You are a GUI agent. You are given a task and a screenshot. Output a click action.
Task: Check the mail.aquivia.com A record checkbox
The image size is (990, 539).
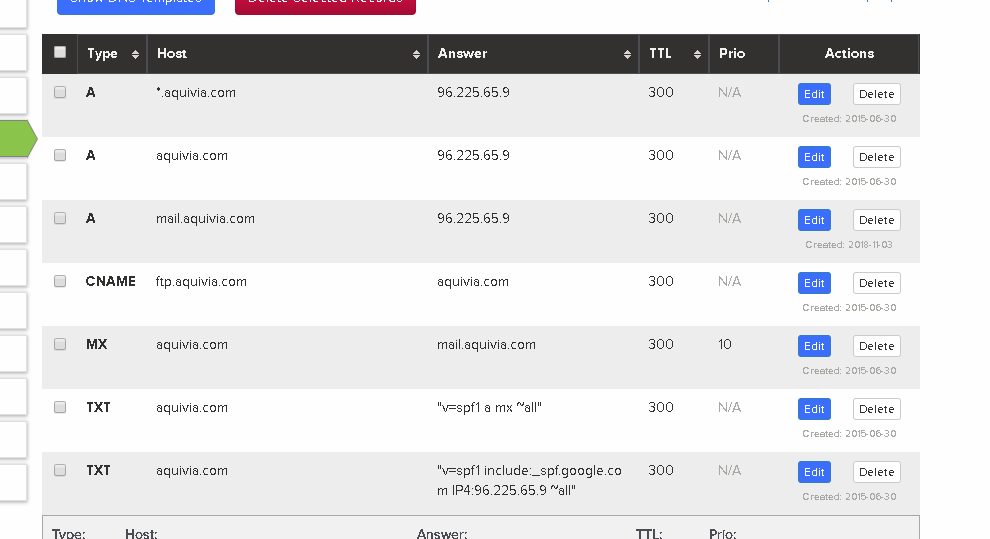60,218
